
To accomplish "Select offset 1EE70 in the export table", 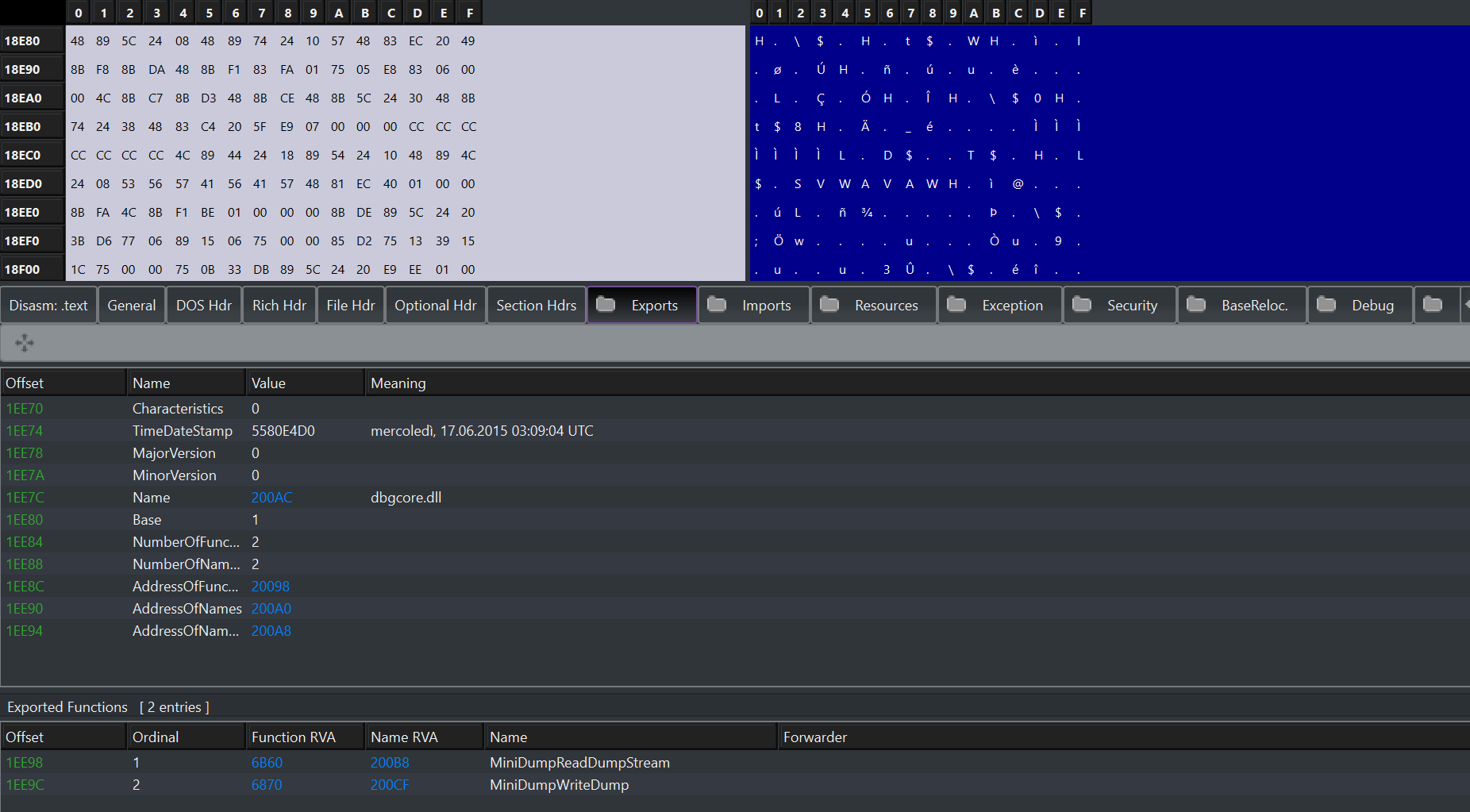I will coord(25,409).
